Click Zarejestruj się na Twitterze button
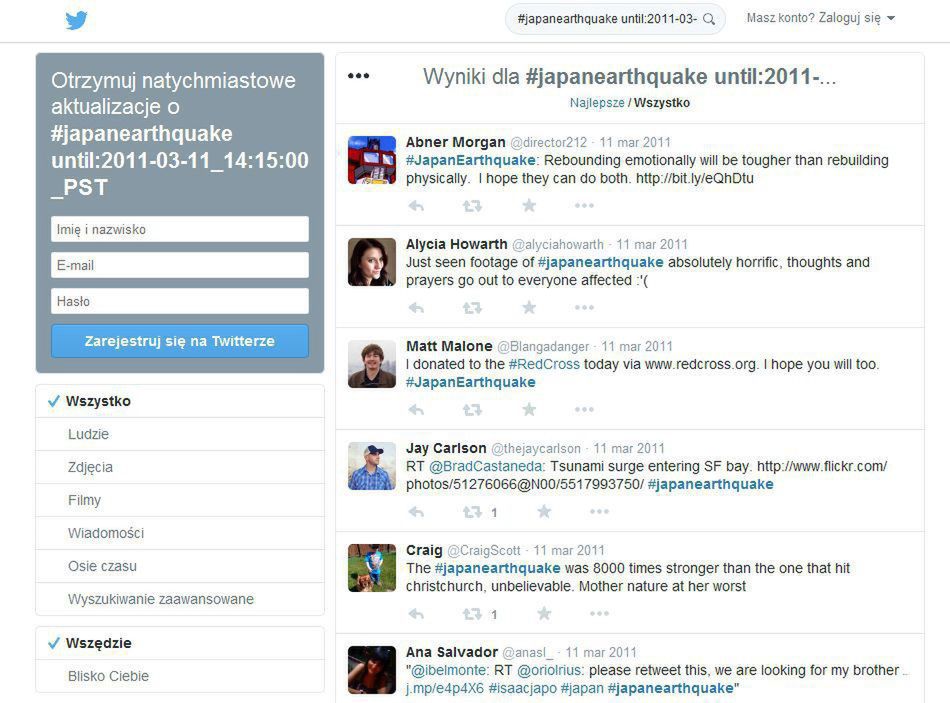The width and height of the screenshot is (950, 703). coord(180,341)
